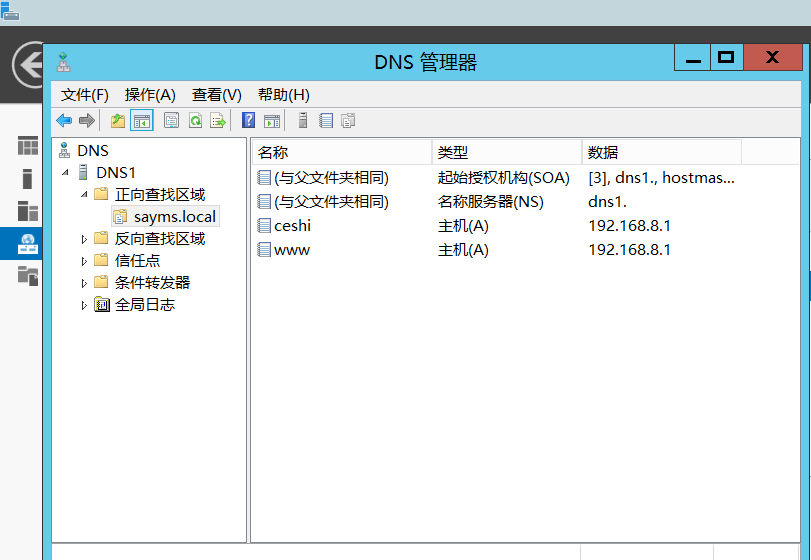Click record icon beside www
The width and height of the screenshot is (811, 560).
pos(264,250)
